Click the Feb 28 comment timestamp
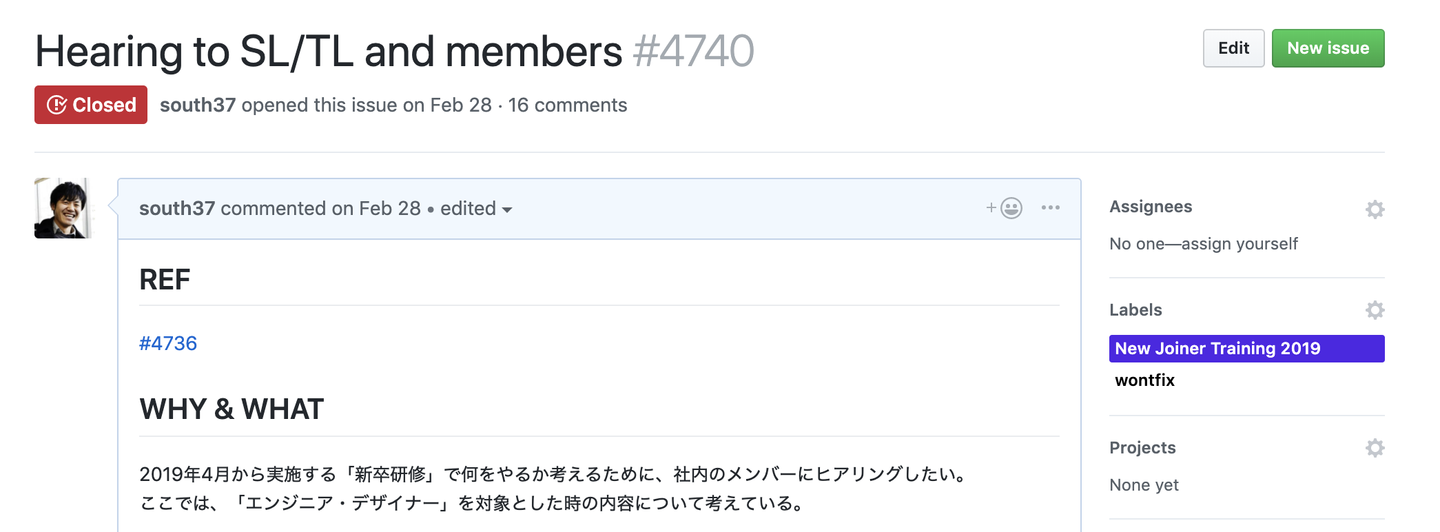 pos(390,209)
